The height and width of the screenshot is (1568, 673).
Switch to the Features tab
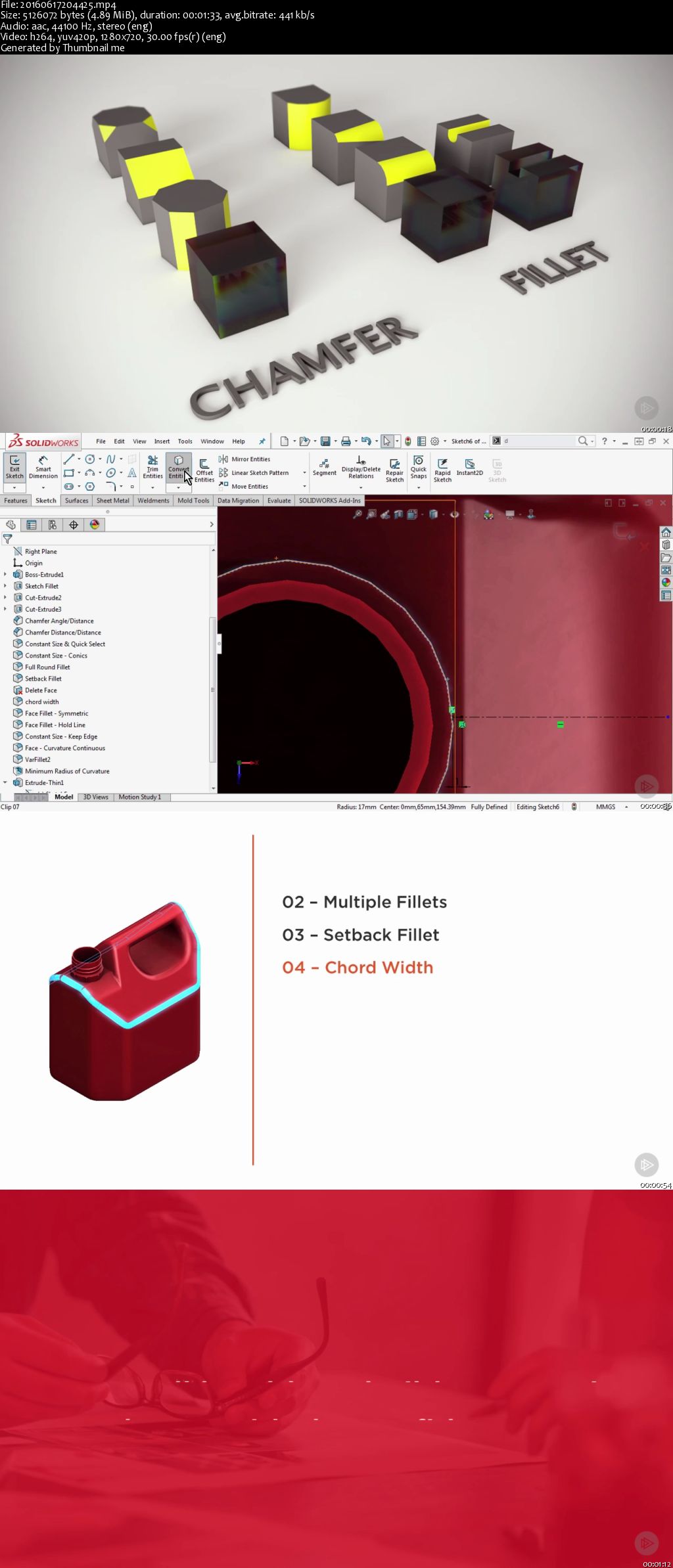(16, 501)
